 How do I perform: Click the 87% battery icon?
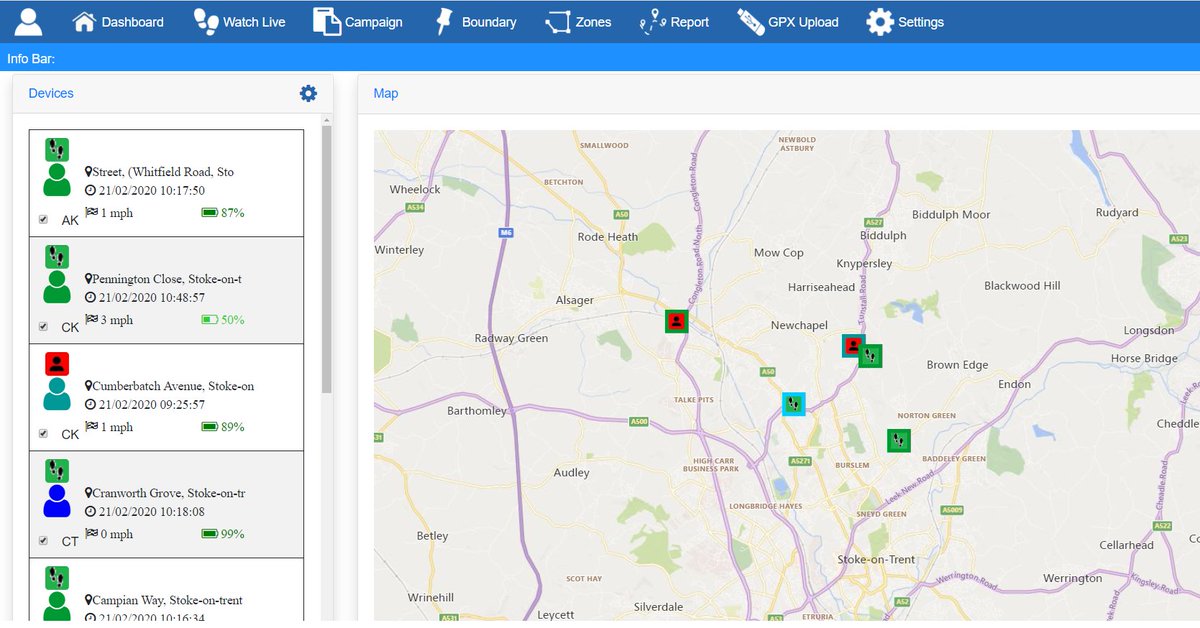coord(210,213)
